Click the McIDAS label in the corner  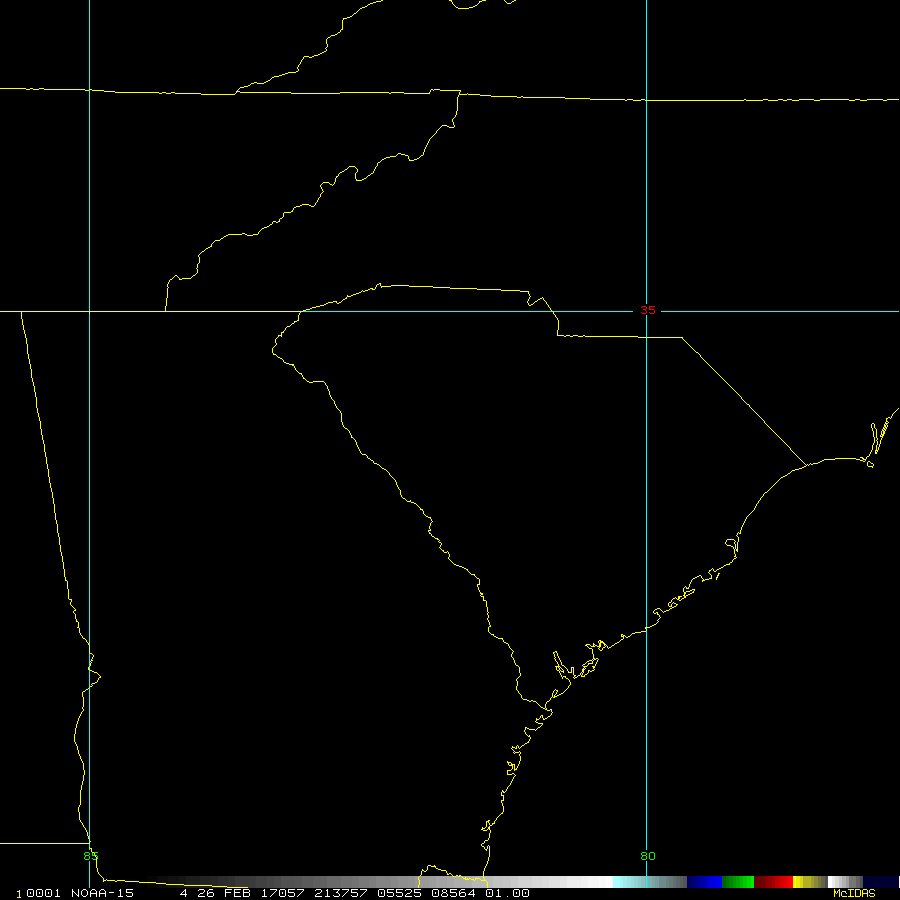click(854, 894)
